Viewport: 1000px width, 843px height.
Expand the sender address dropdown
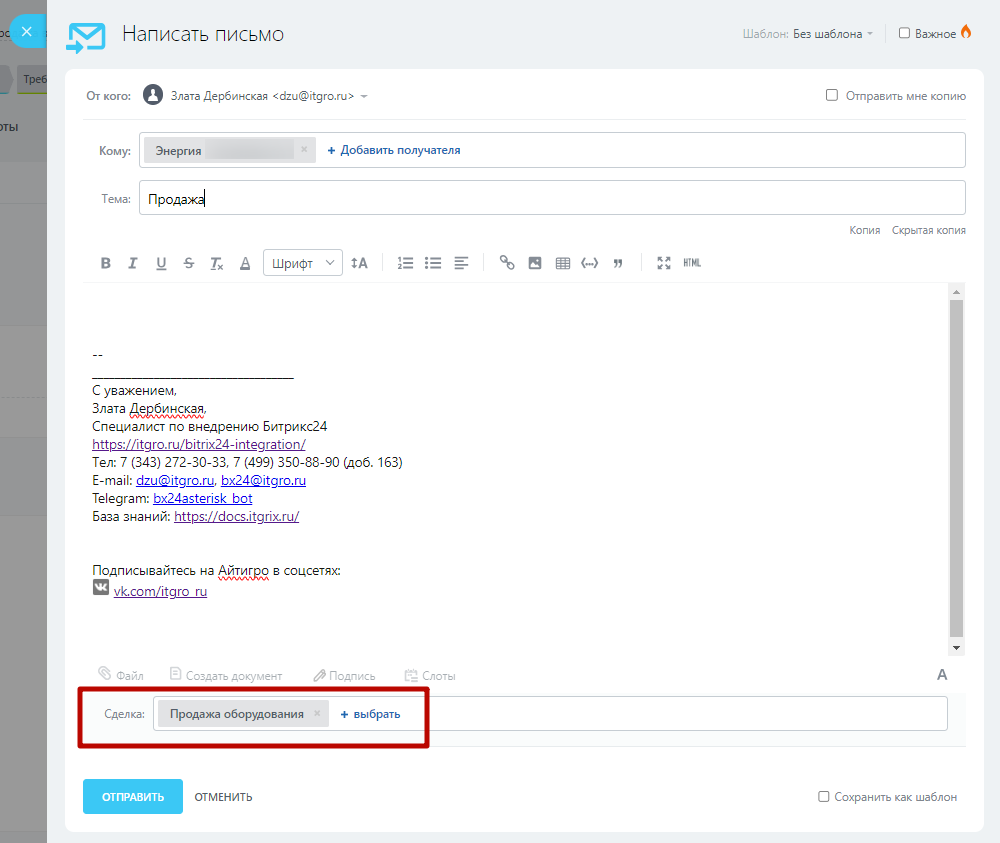364,96
